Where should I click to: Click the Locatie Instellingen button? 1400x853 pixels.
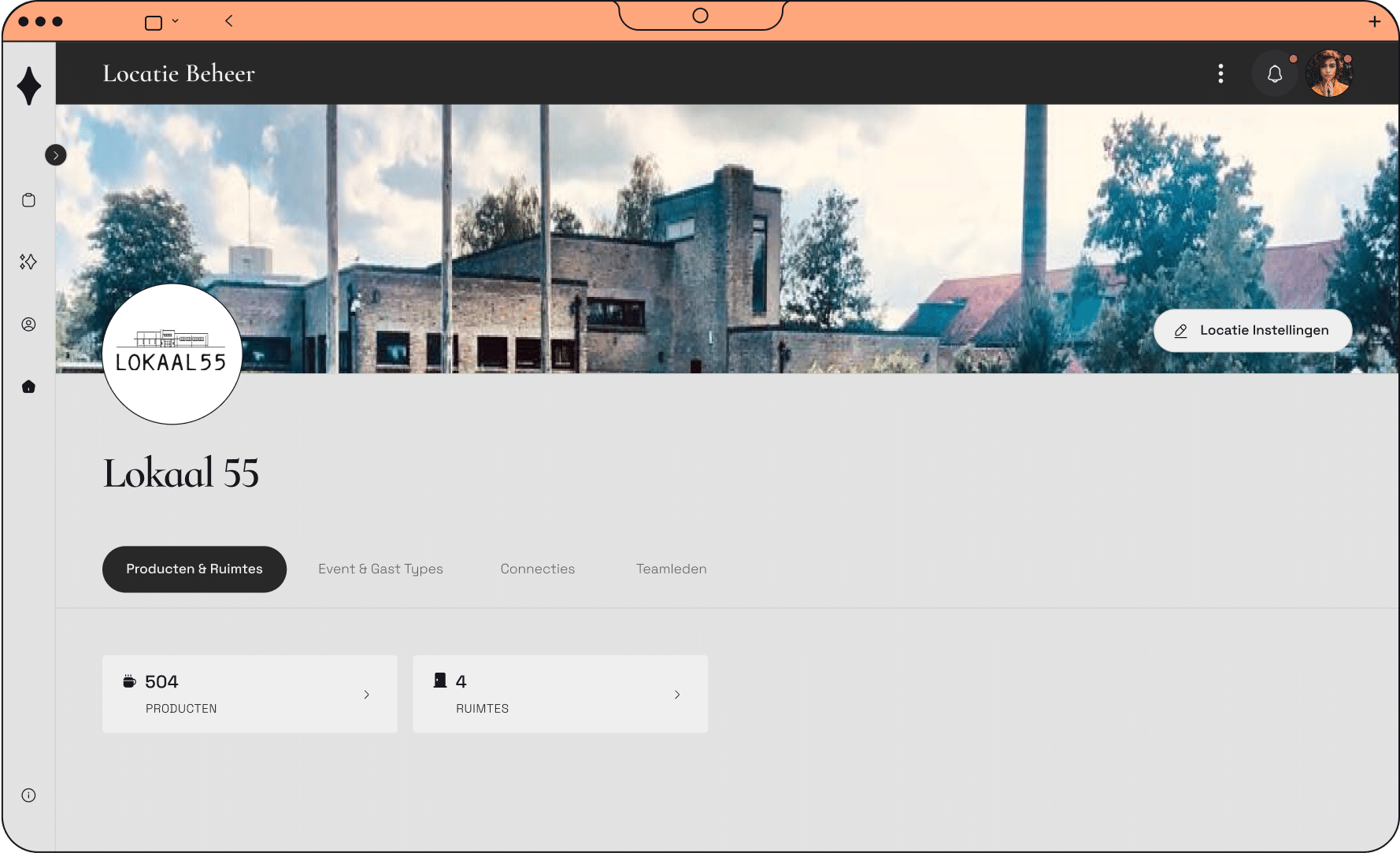[1252, 331]
